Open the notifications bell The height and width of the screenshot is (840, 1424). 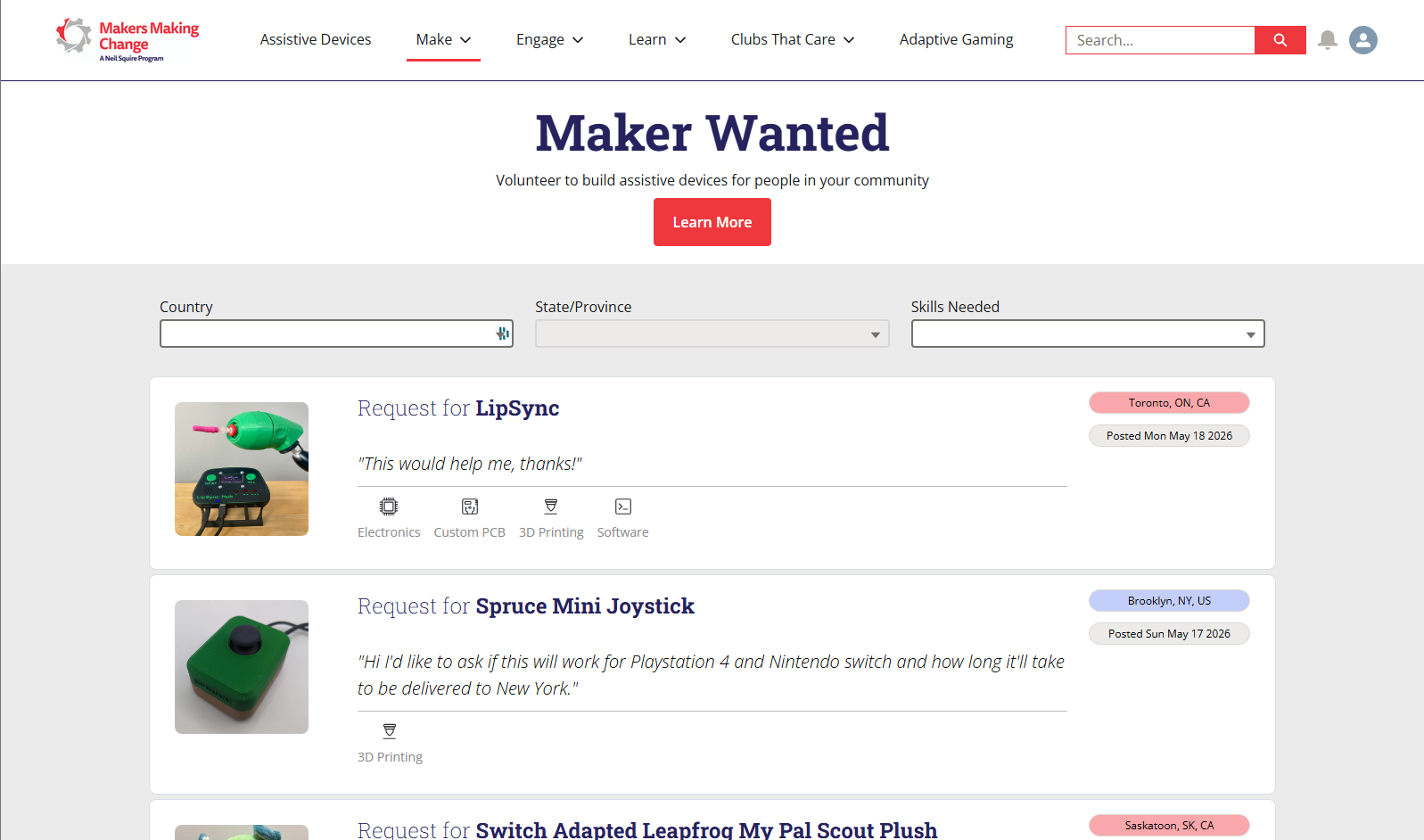[x=1328, y=40]
